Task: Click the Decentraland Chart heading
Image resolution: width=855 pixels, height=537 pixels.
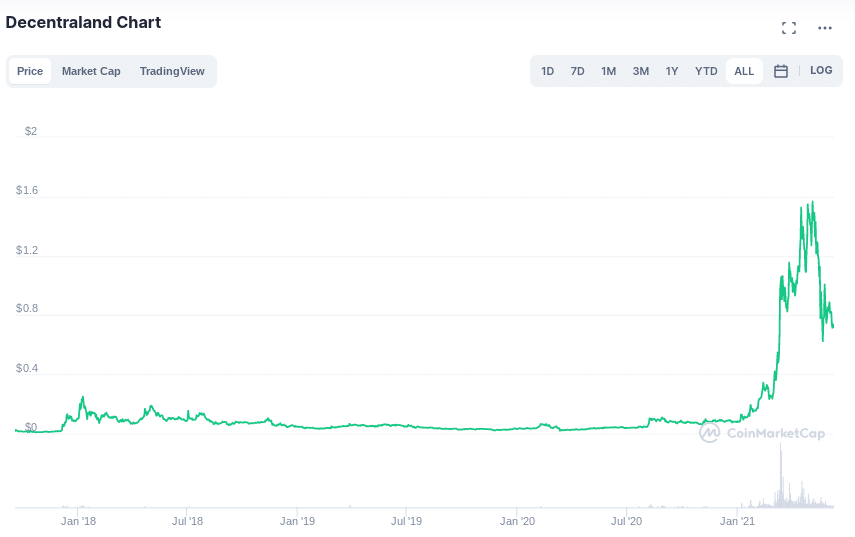Action: pos(83,22)
